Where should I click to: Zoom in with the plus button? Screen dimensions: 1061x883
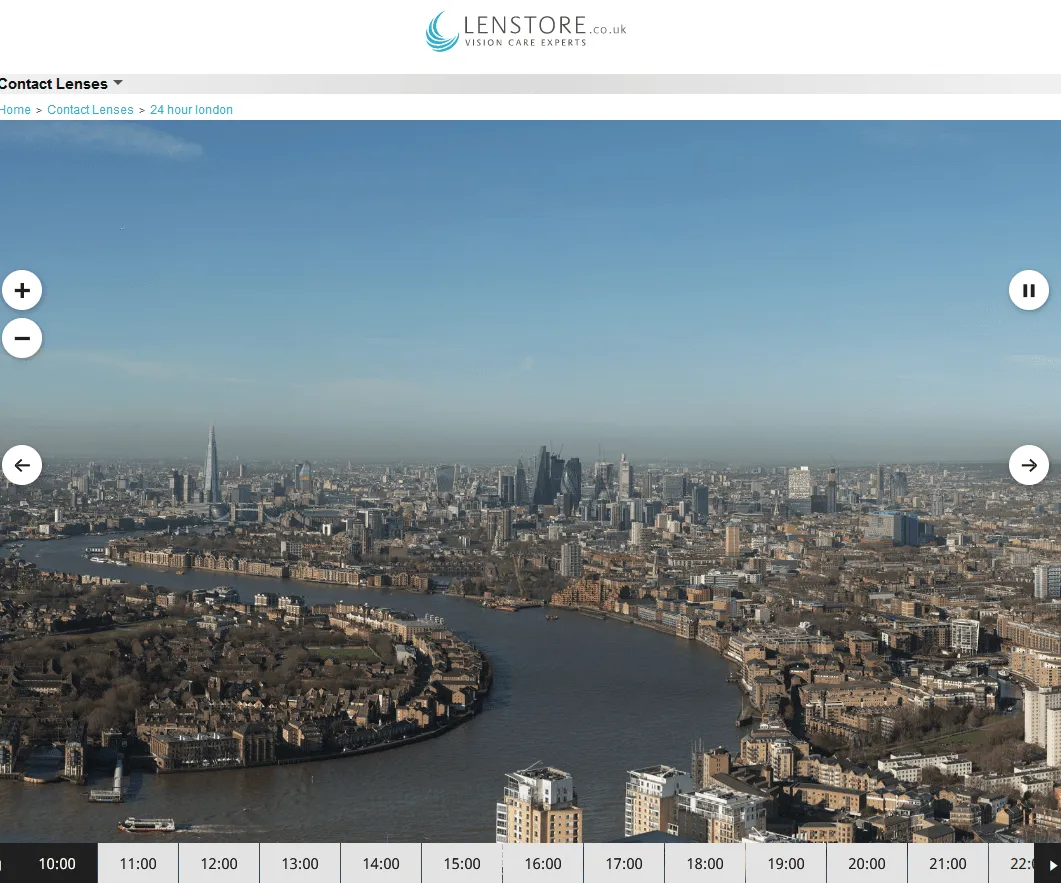click(22, 290)
